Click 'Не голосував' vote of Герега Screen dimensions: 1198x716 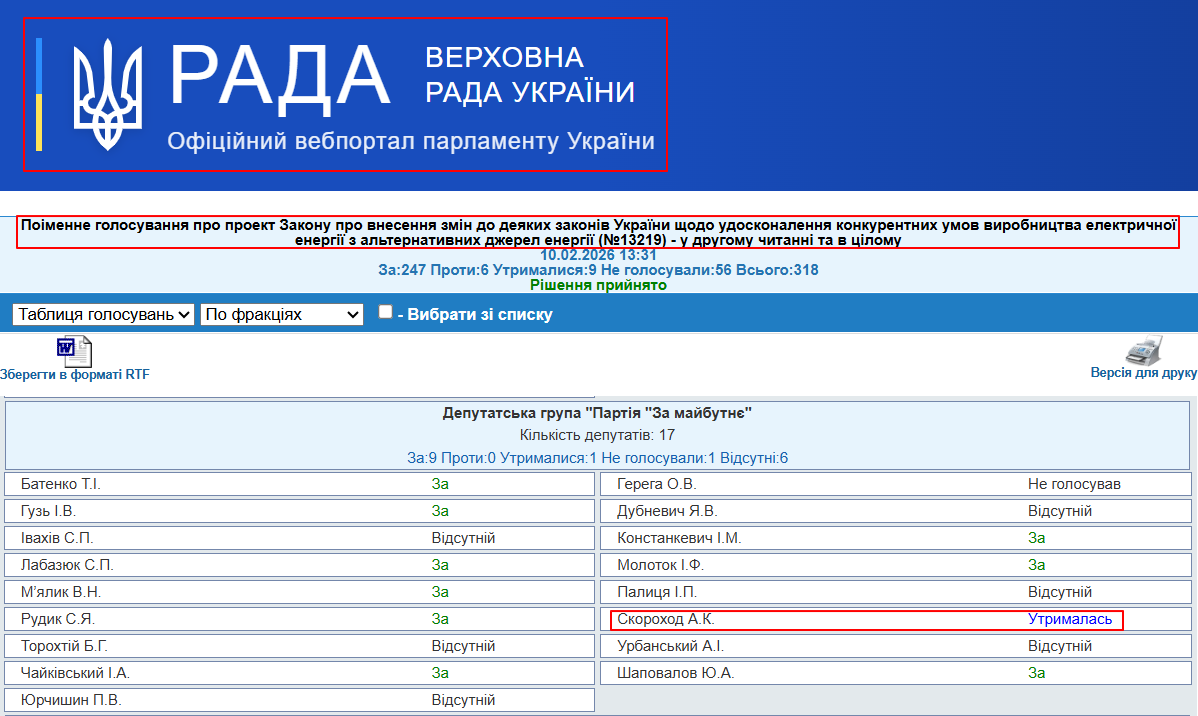[x=1074, y=484]
